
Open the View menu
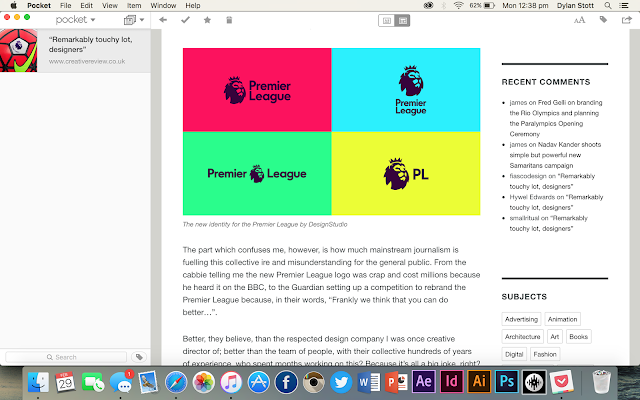point(109,5)
